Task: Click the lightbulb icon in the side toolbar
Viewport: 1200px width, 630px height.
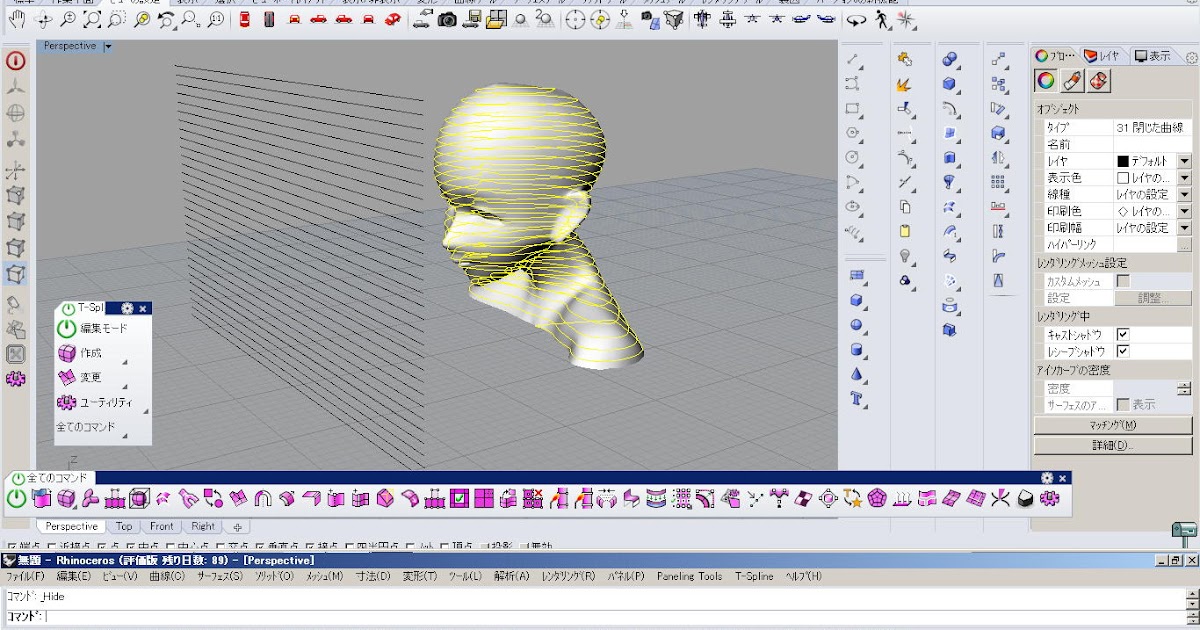Action: pyautogui.click(x=905, y=256)
